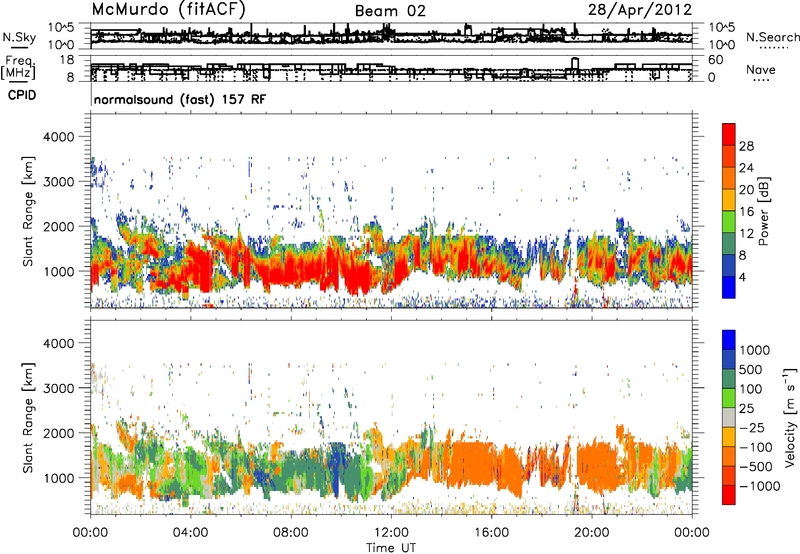Click the Power [dB] colorbar title

[763, 211]
